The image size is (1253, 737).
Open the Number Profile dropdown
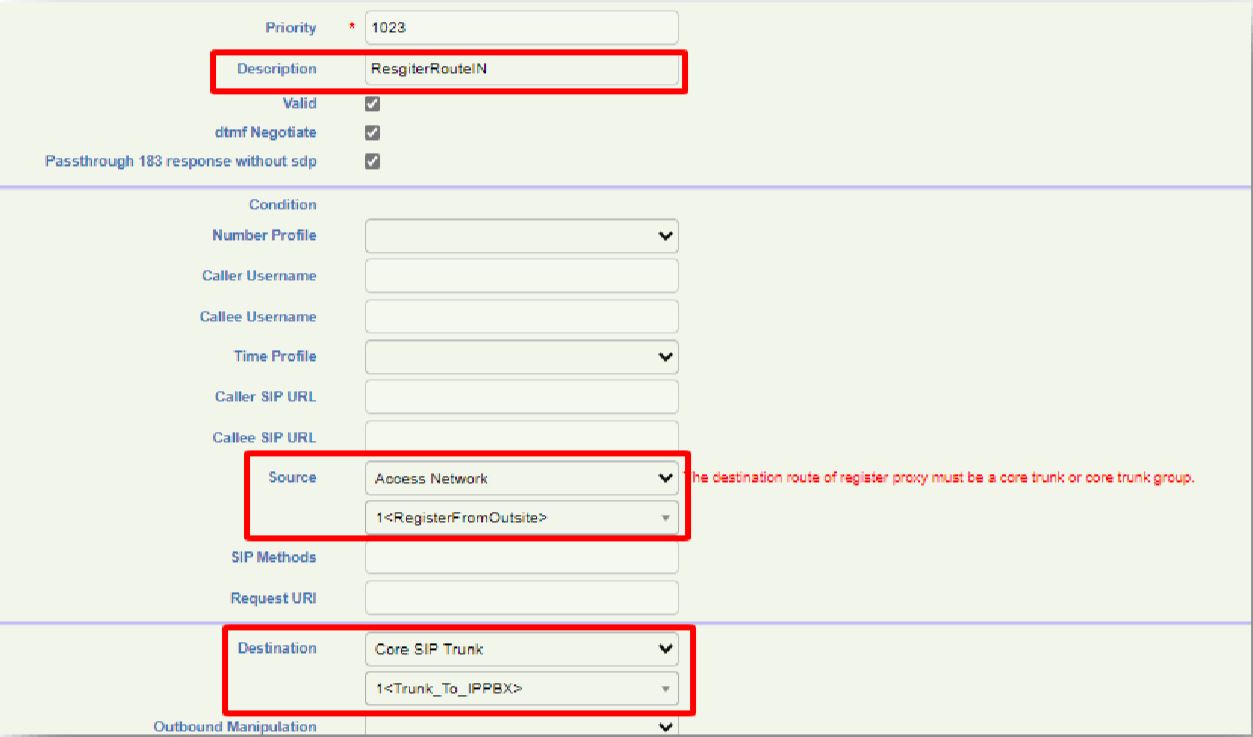pos(521,236)
